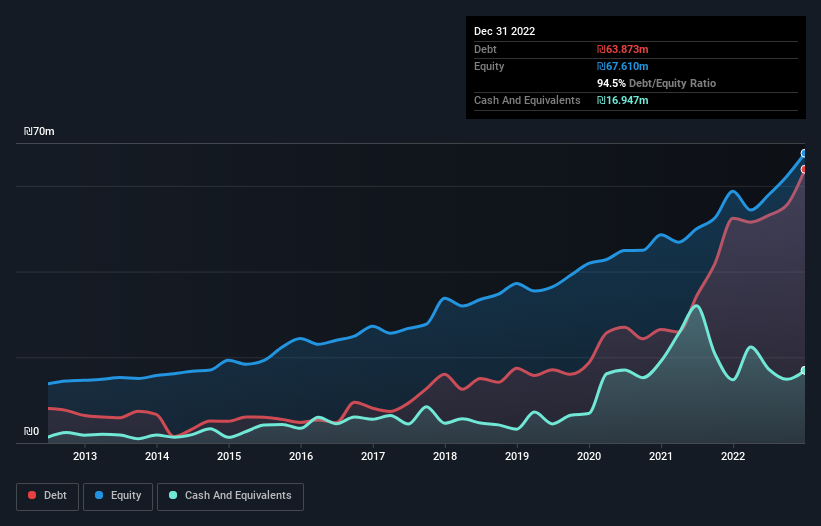
Task: Click the white-ringed Debt data point at Dec 2022
Action: pyautogui.click(x=804, y=169)
